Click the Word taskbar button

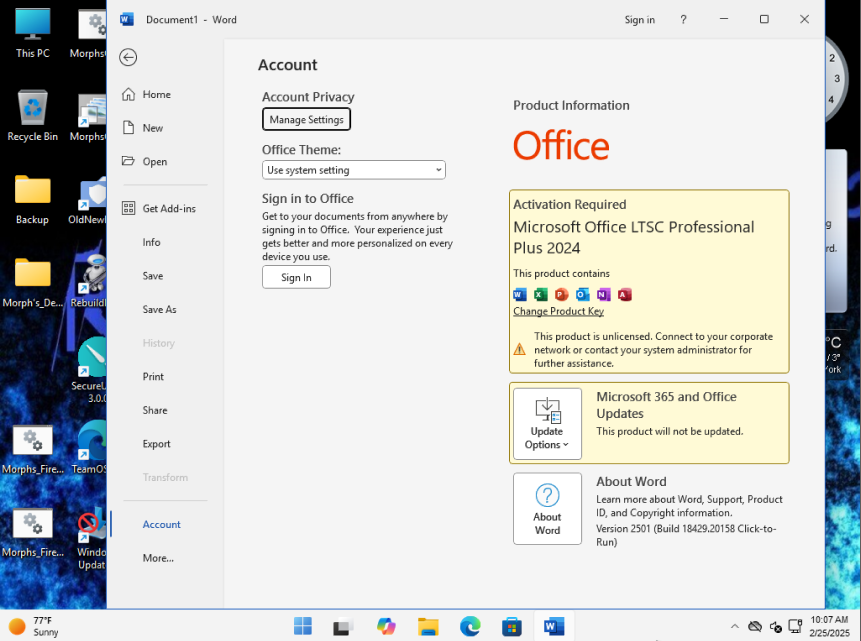(554, 626)
